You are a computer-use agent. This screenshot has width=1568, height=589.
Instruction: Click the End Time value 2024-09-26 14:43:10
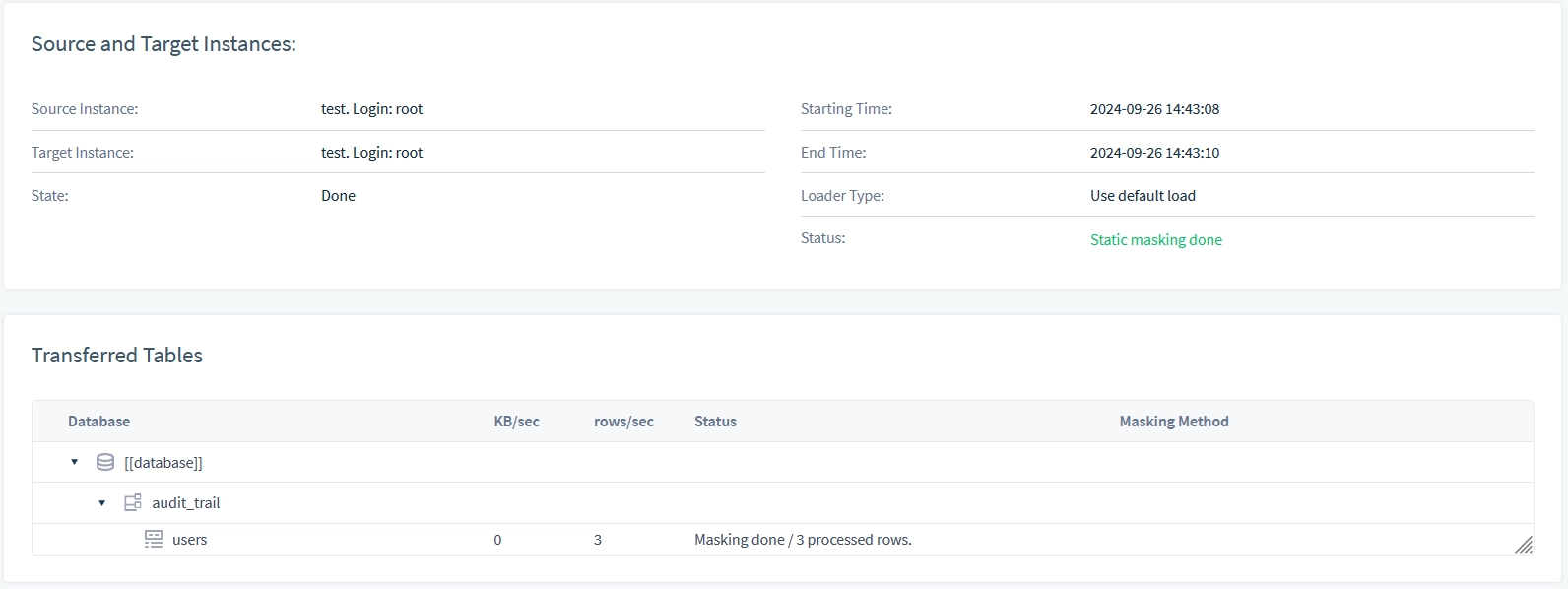[1154, 153]
